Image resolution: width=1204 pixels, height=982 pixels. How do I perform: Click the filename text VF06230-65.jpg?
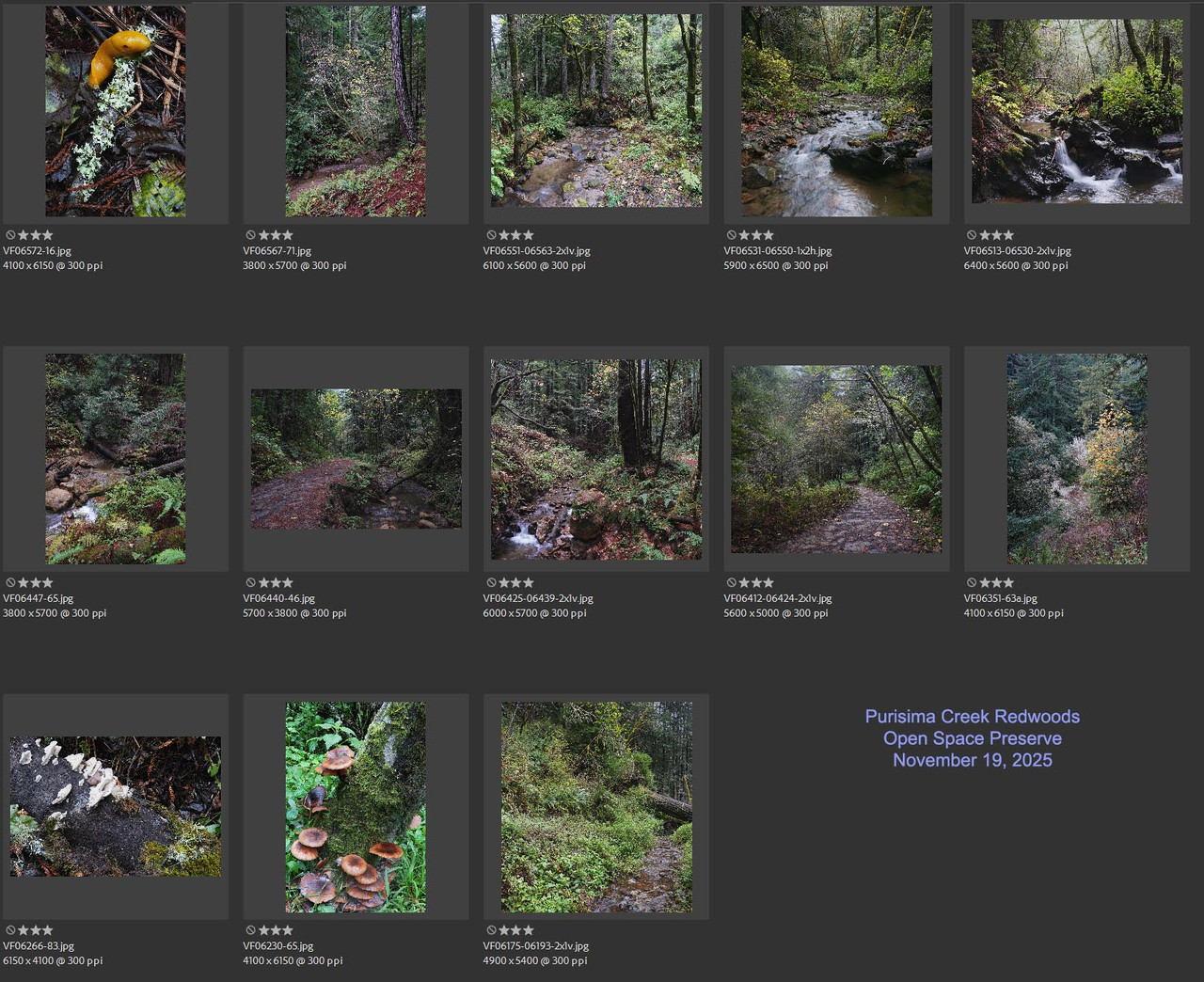[278, 946]
